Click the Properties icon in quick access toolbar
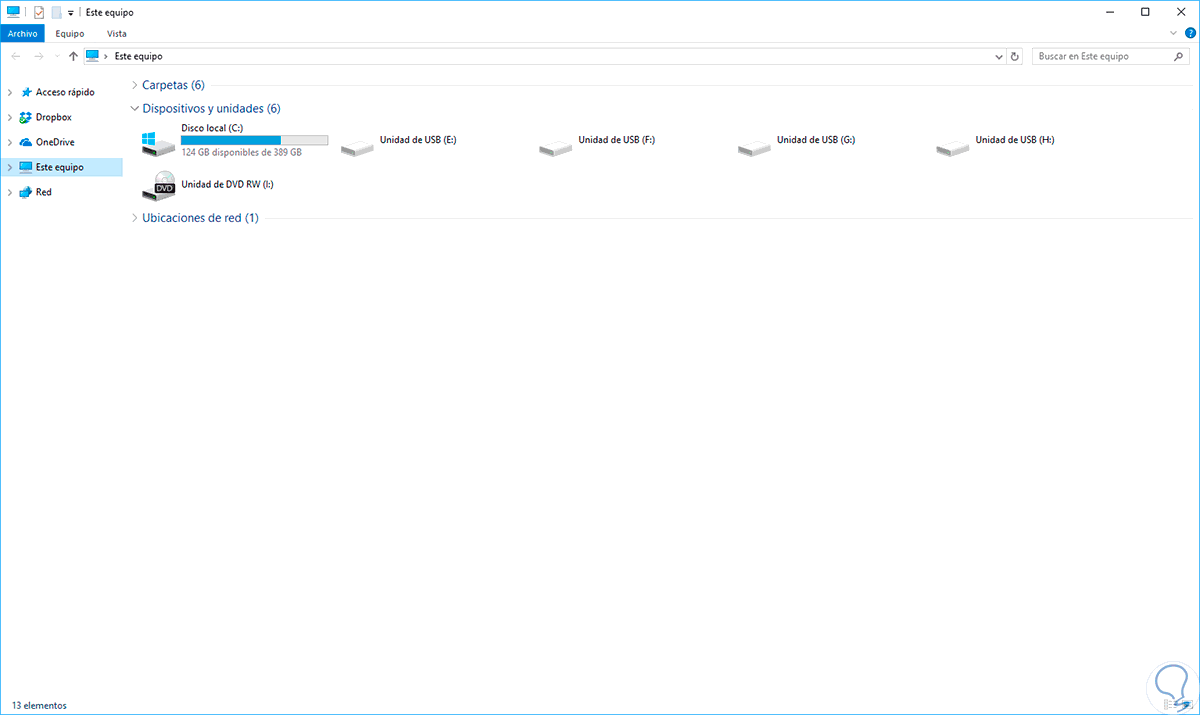The width and height of the screenshot is (1200, 715). [38, 12]
